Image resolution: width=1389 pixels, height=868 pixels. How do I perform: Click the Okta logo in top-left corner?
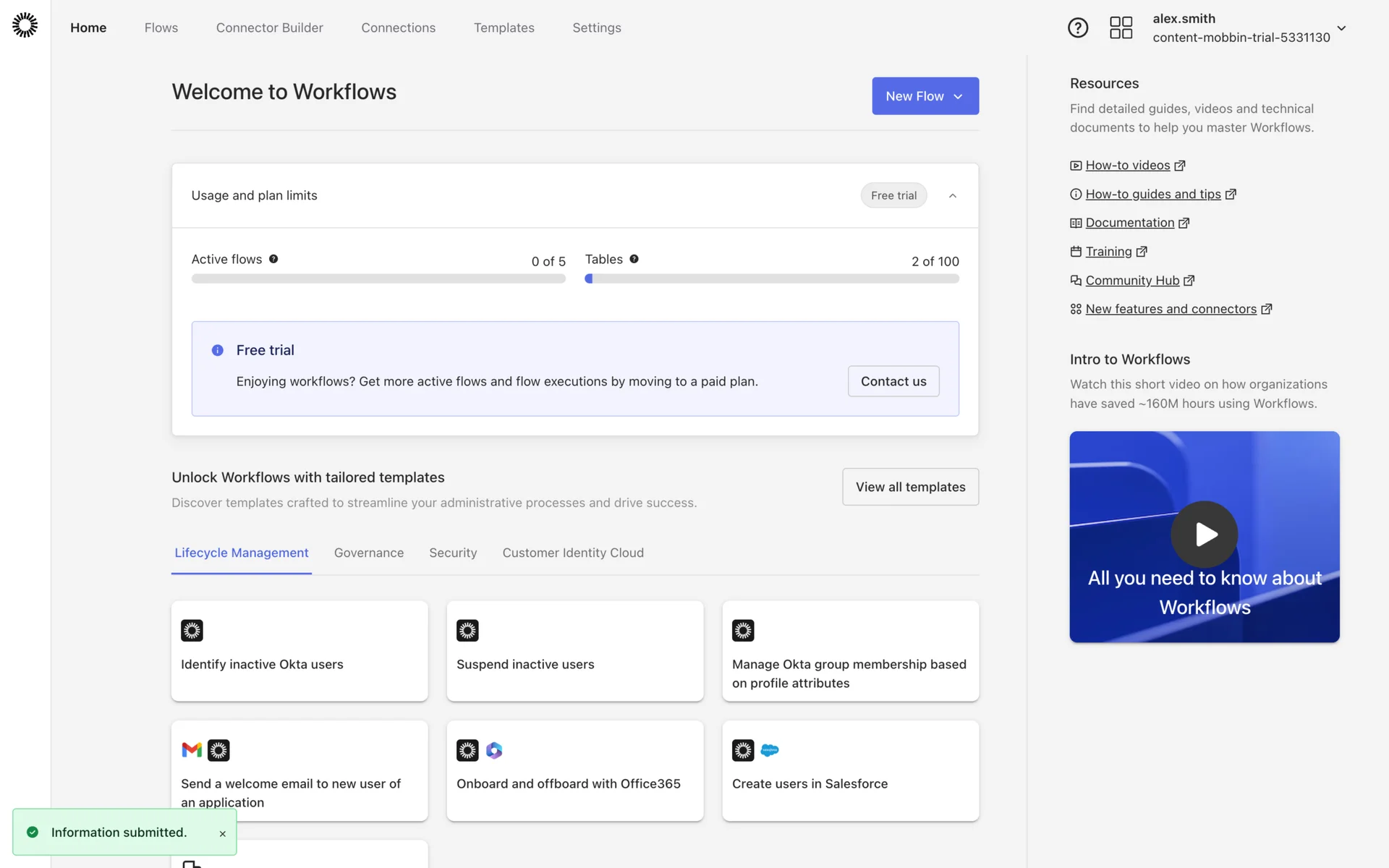point(25,25)
